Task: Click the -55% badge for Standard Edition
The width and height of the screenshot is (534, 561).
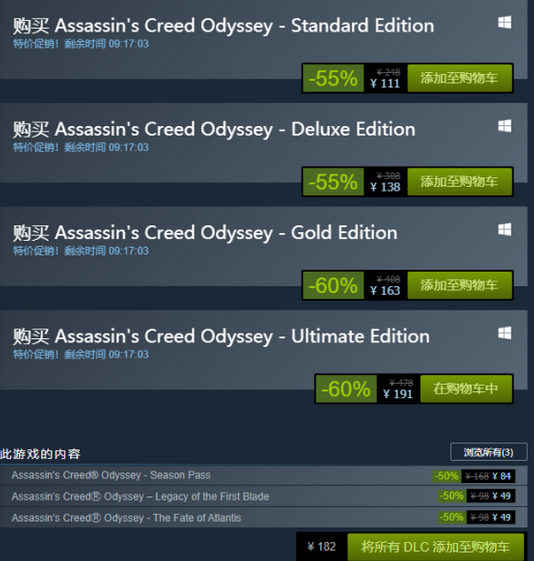Action: pos(333,78)
